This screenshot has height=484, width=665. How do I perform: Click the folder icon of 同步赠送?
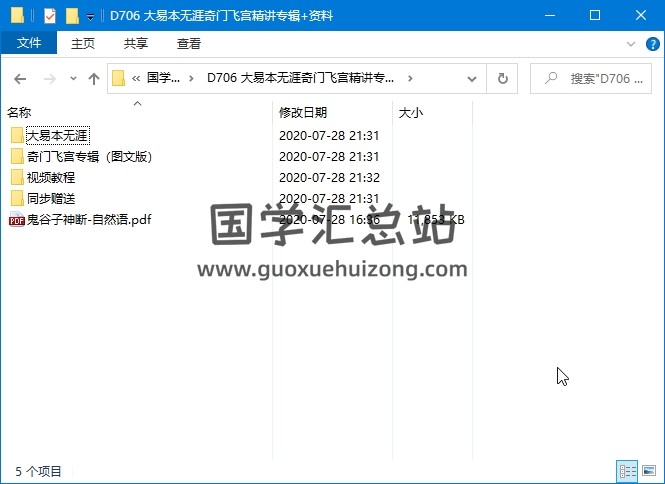pyautogui.click(x=17, y=199)
